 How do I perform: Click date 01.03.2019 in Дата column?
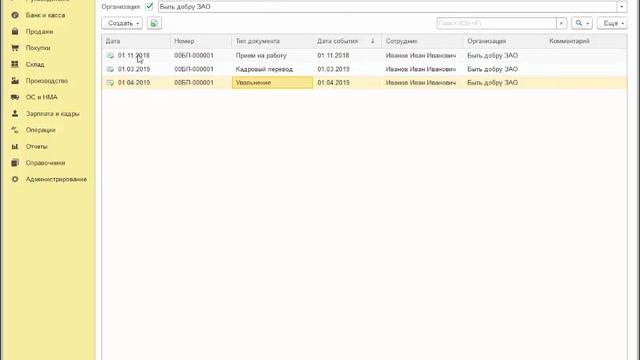pos(134,69)
